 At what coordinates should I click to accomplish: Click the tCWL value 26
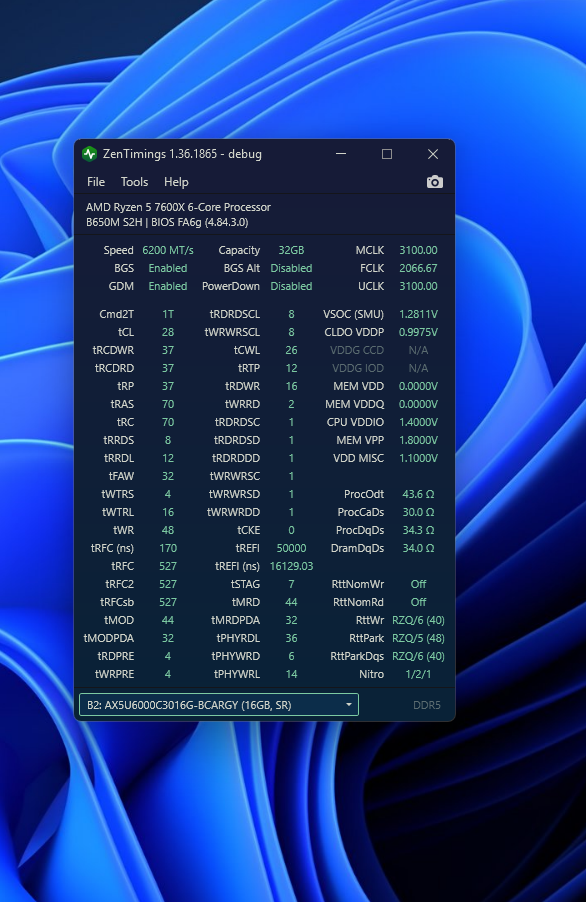coord(292,350)
